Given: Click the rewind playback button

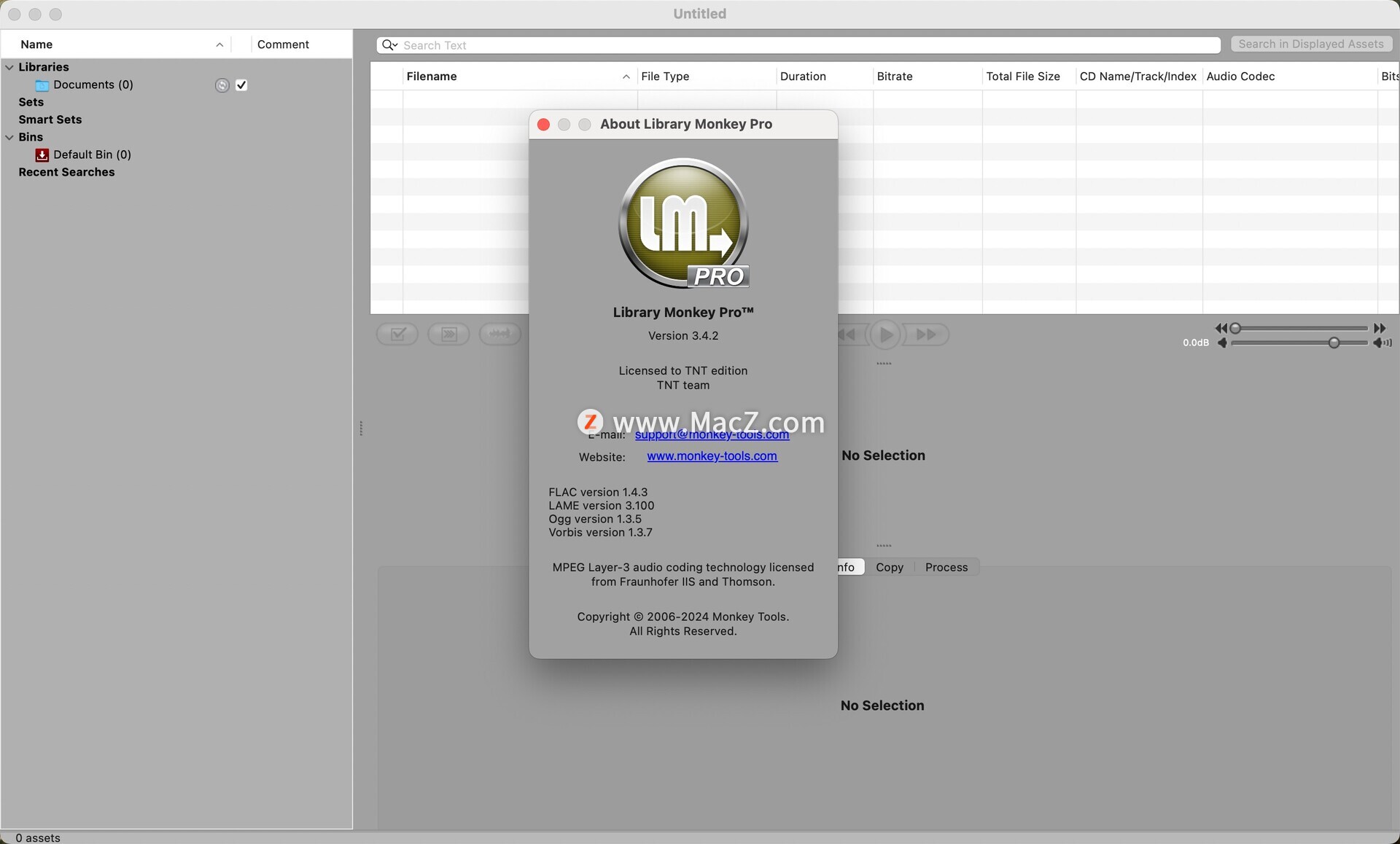Looking at the screenshot, I should [x=848, y=335].
